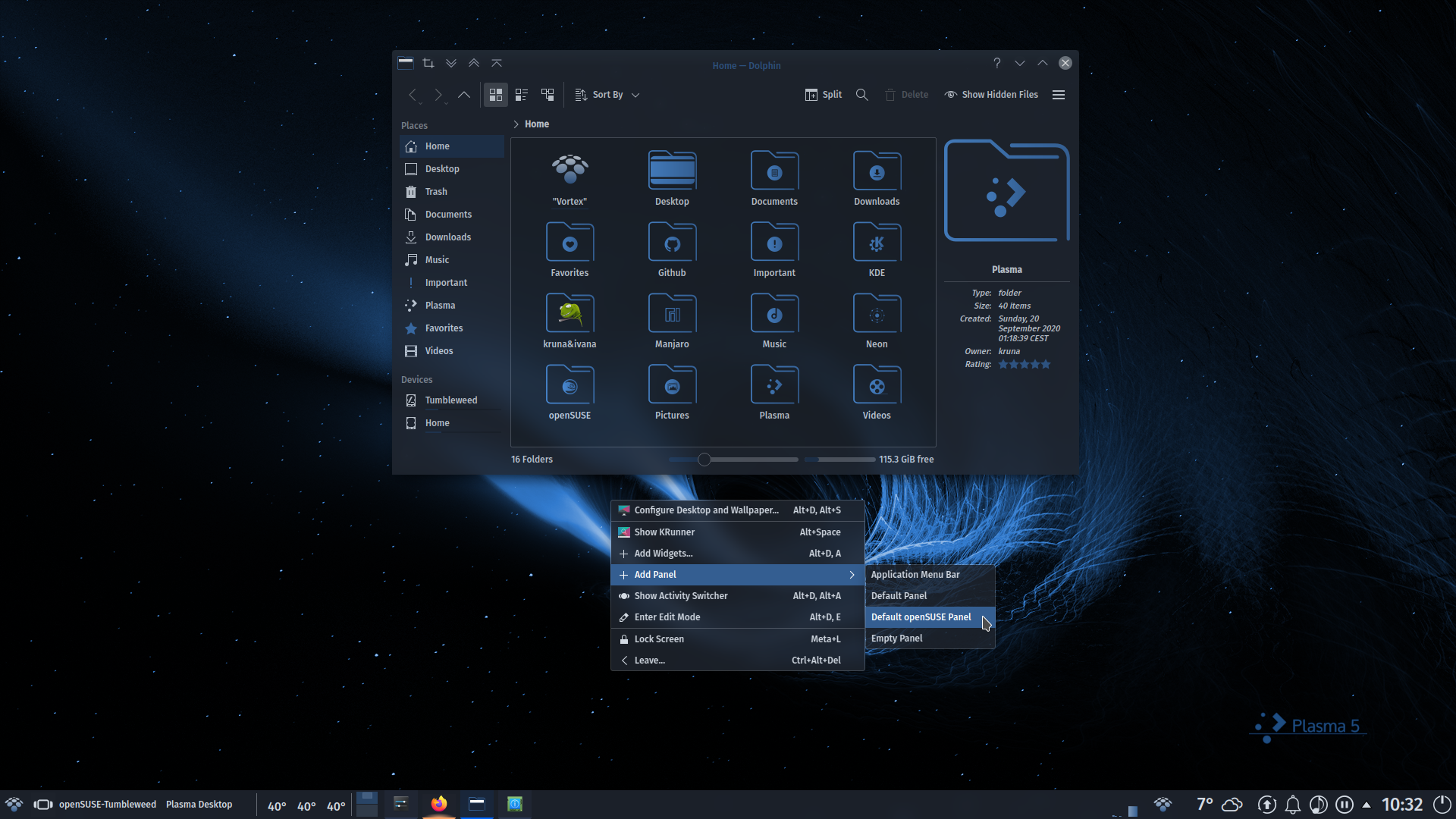The image size is (1456, 819).
Task: Switch to Icons view mode
Action: [x=496, y=95]
